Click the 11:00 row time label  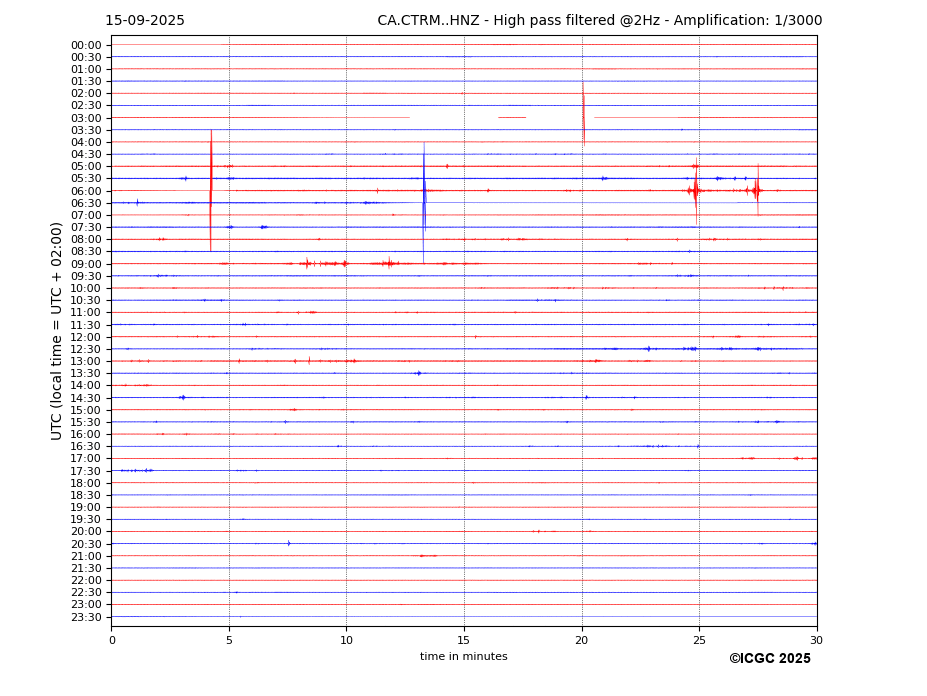tap(86, 313)
